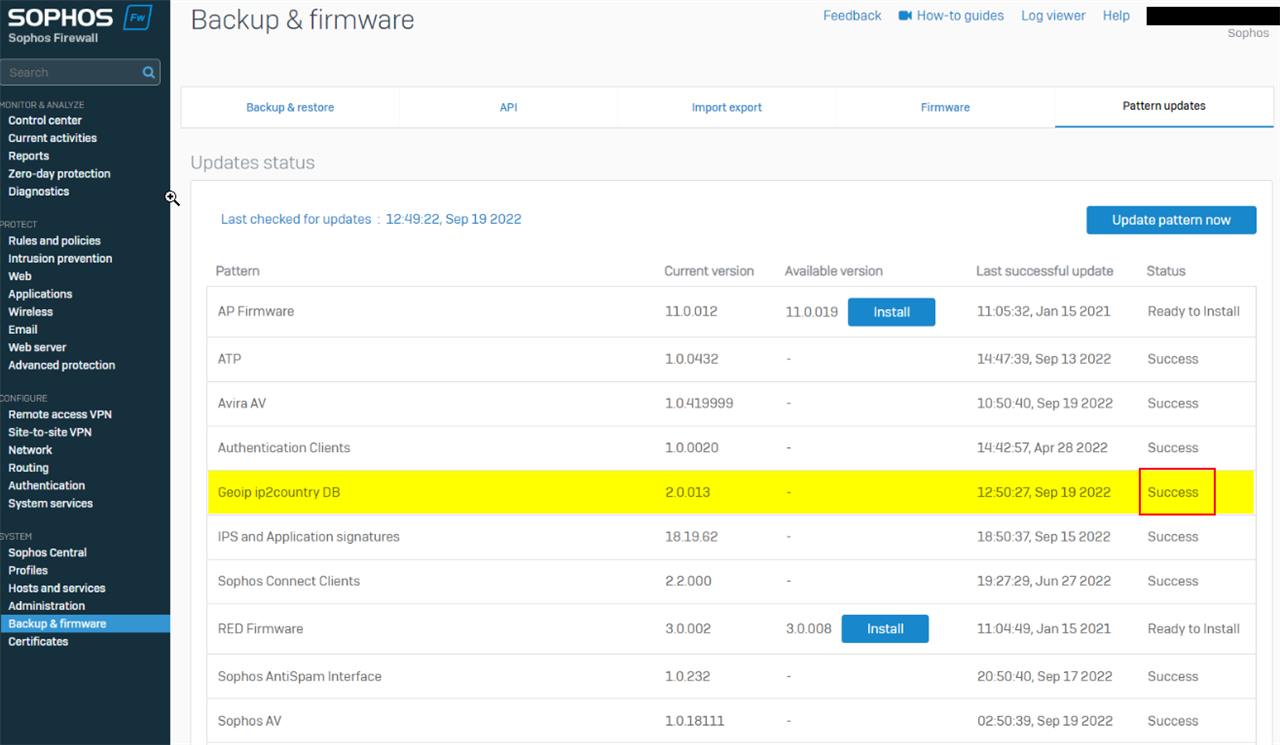Click IPS and Application signatures row name
This screenshot has height=745, width=1280.
pos(308,537)
